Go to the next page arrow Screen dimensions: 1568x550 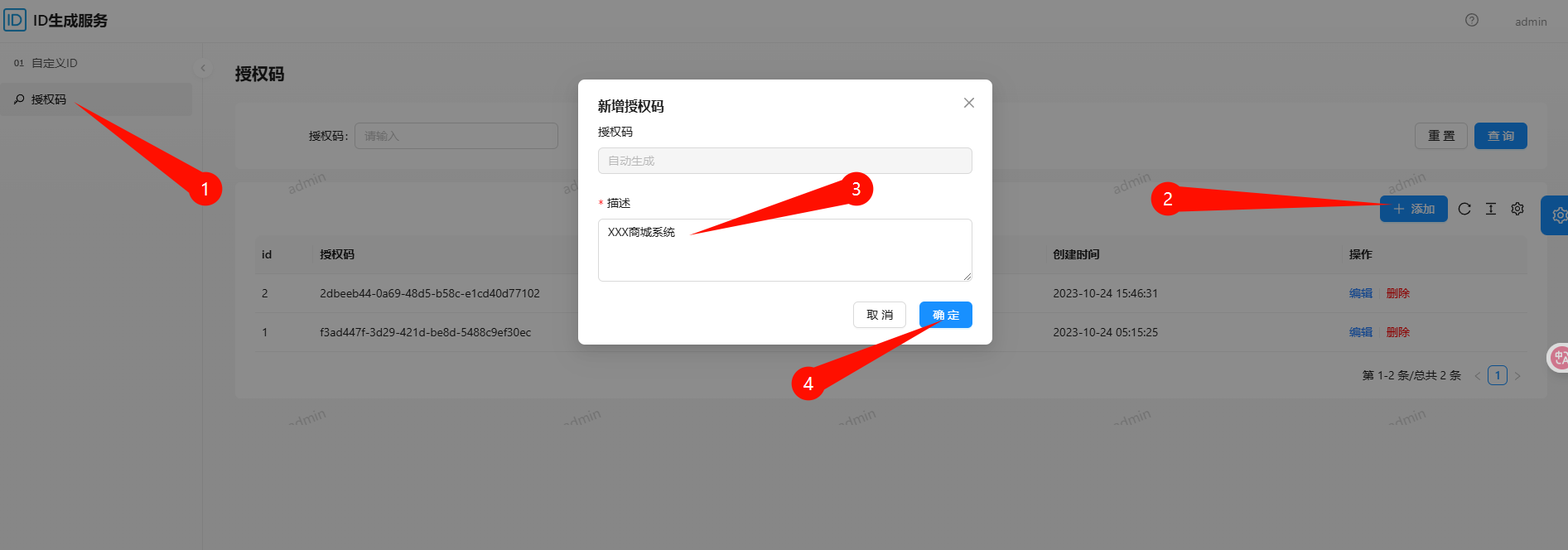tap(1517, 376)
